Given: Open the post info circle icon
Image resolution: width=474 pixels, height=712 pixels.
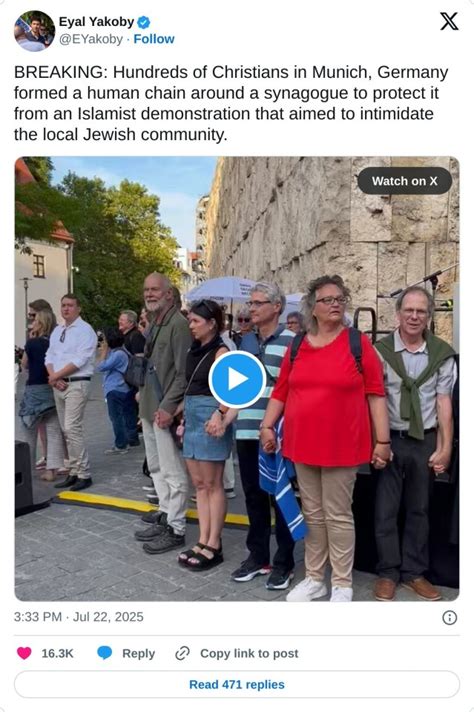Looking at the screenshot, I should 449,618.
